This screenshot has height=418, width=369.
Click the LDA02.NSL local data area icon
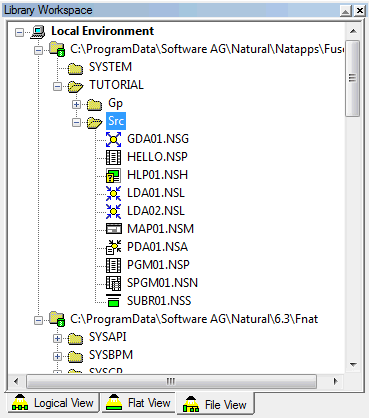[113, 211]
